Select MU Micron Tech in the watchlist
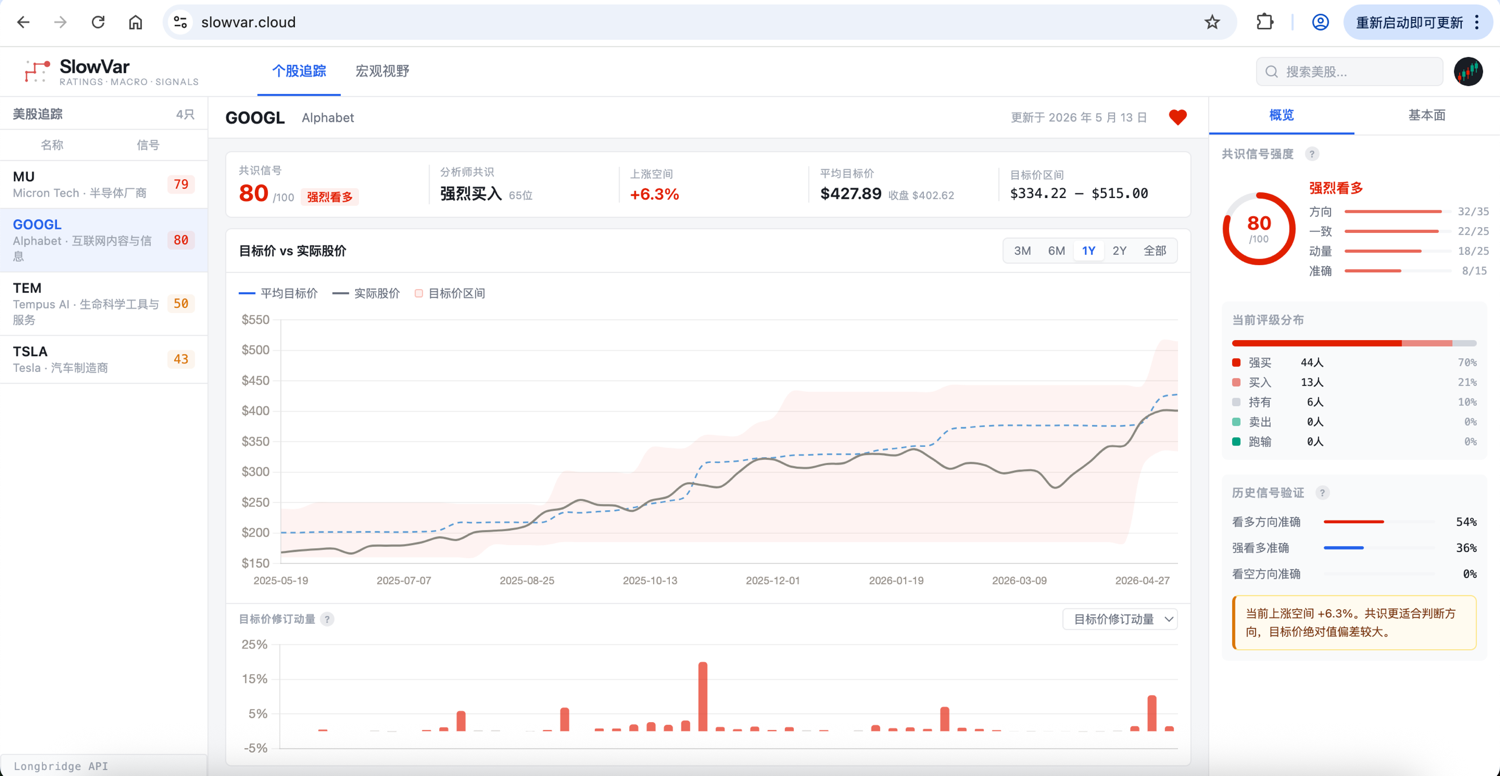1500x776 pixels. 104,184
